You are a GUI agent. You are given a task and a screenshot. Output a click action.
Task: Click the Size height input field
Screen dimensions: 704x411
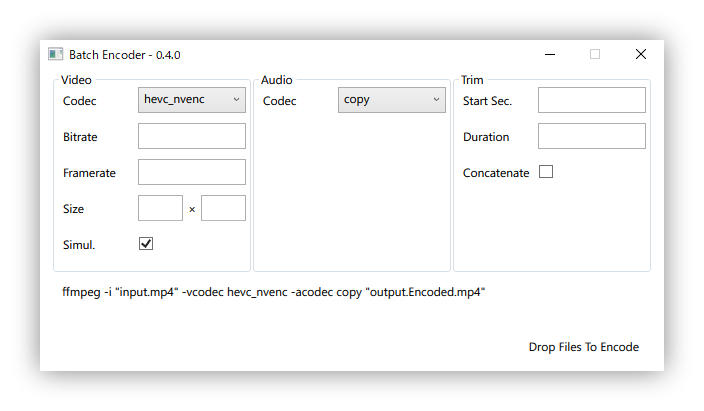pos(223,208)
